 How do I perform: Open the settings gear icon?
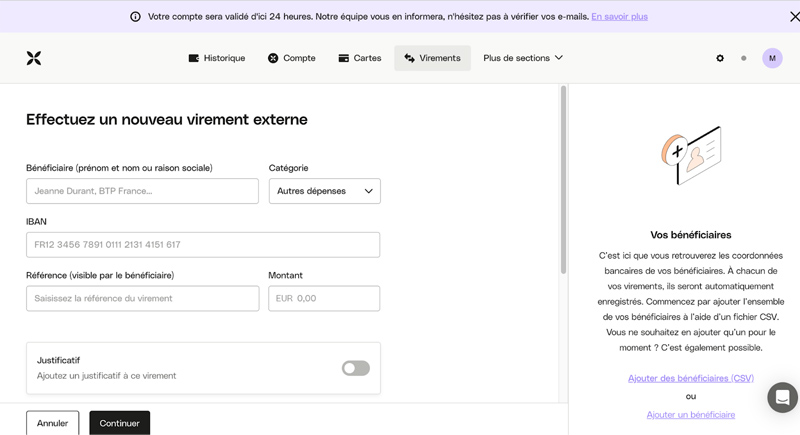720,58
